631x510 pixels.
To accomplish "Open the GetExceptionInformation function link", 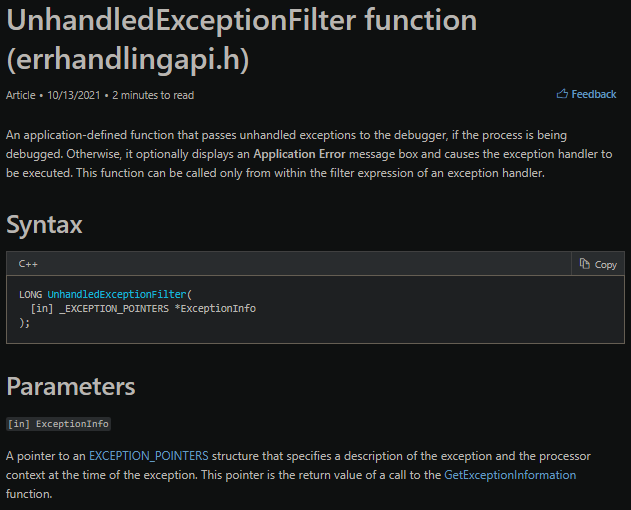I will pyautogui.click(x=510, y=475).
